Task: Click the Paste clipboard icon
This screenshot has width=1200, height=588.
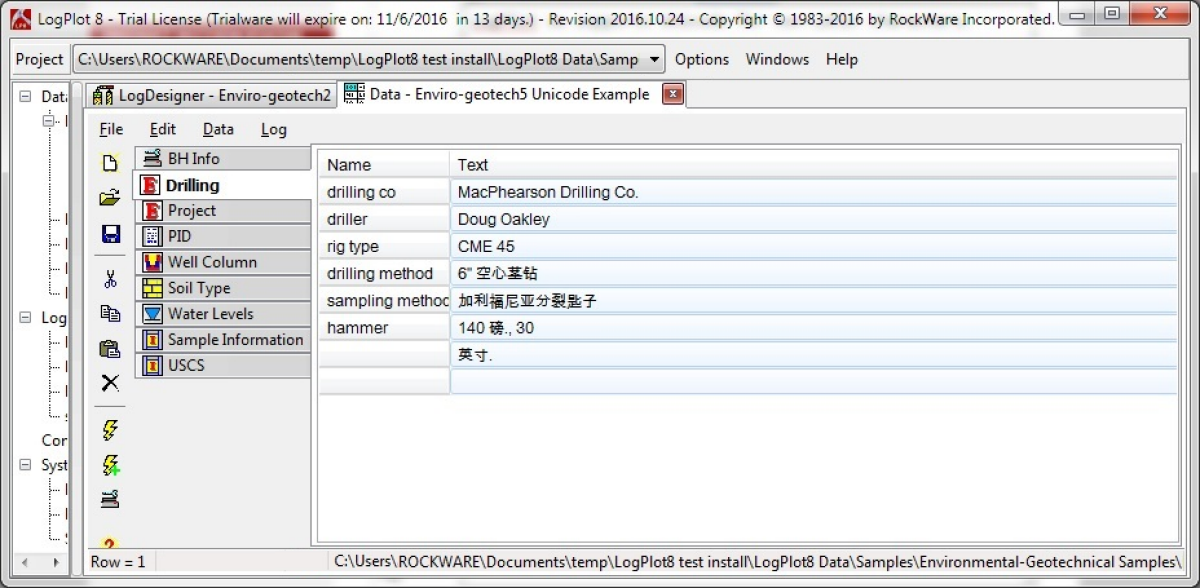Action: coord(111,349)
